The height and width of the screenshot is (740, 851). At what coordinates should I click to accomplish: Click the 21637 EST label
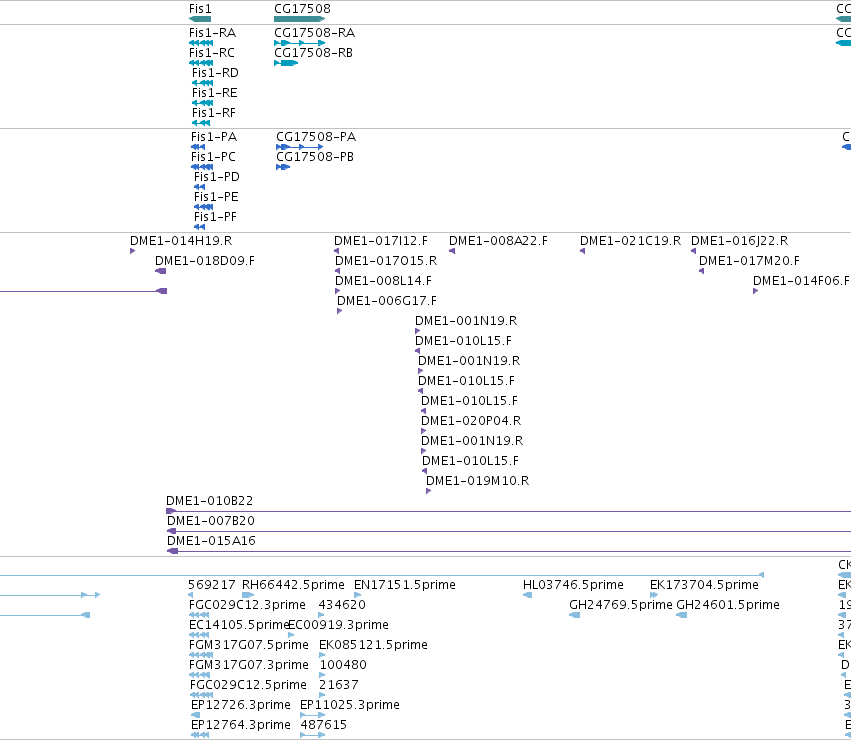(339, 686)
